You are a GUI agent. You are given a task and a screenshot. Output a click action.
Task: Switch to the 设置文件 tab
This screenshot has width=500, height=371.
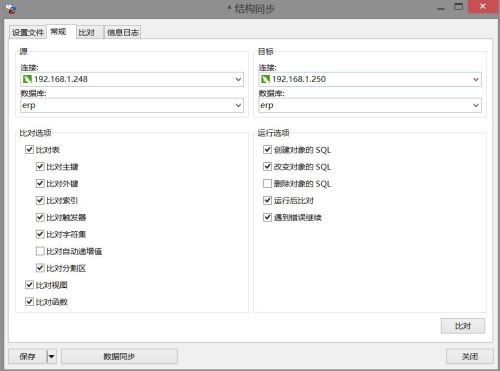tap(28, 32)
